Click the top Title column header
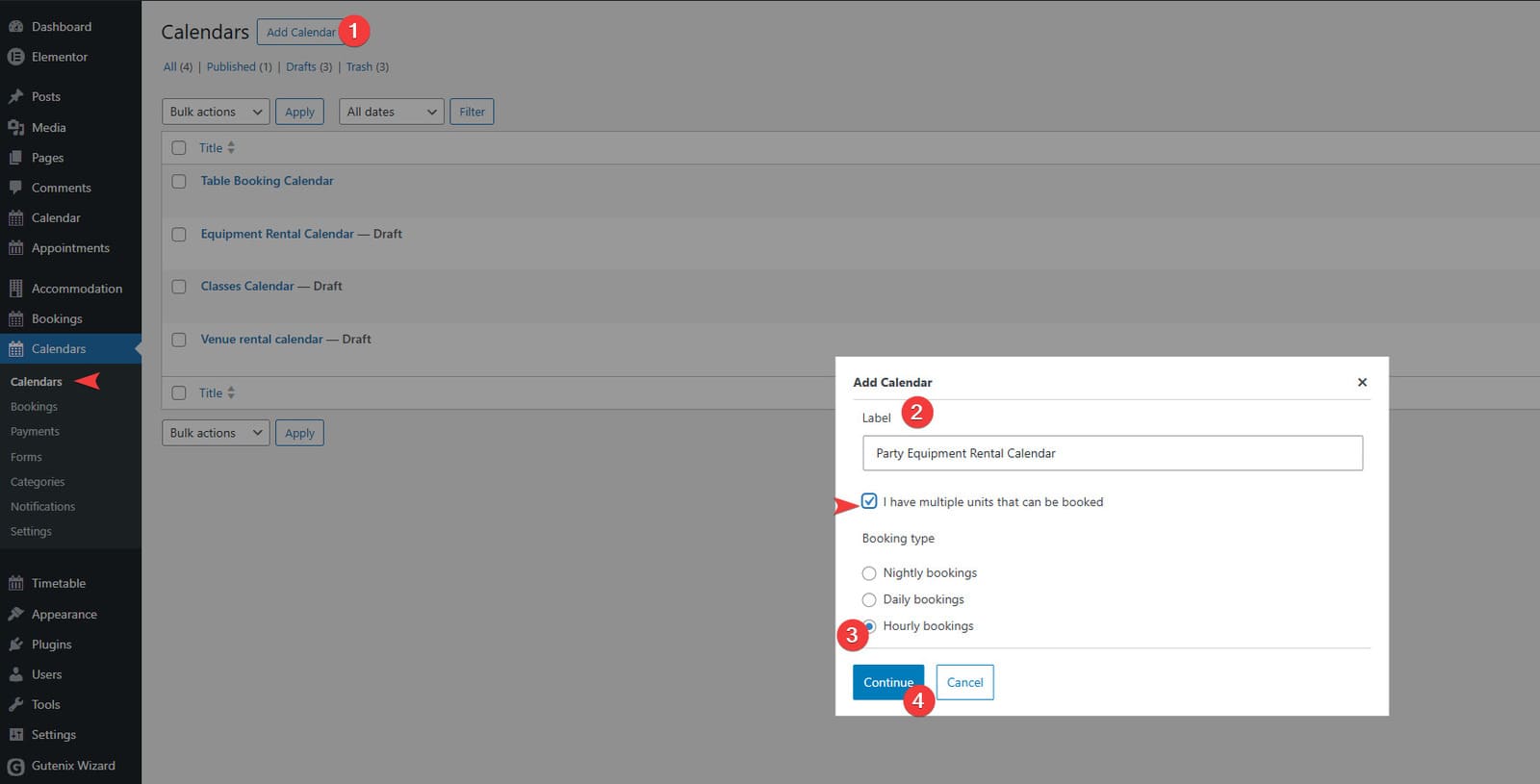The height and width of the screenshot is (784, 1540). pos(211,148)
